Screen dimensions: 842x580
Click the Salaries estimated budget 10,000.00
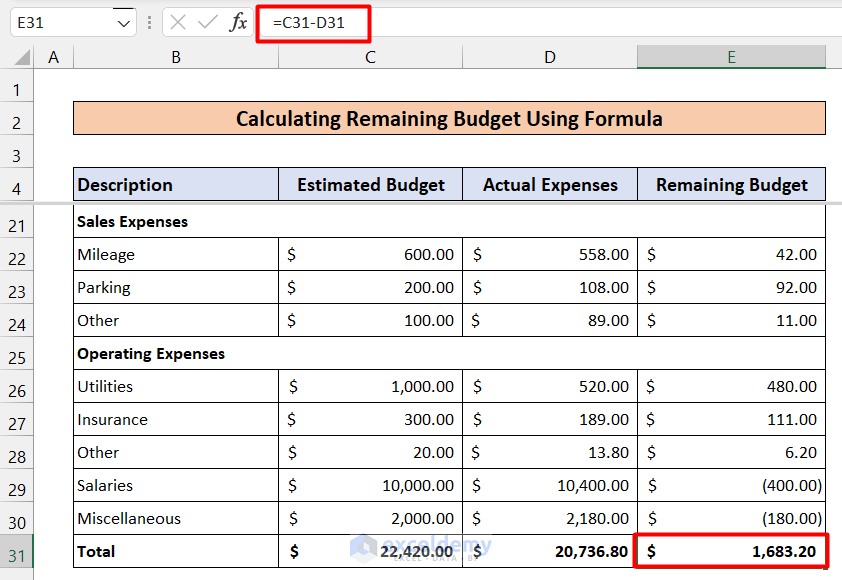(370, 485)
